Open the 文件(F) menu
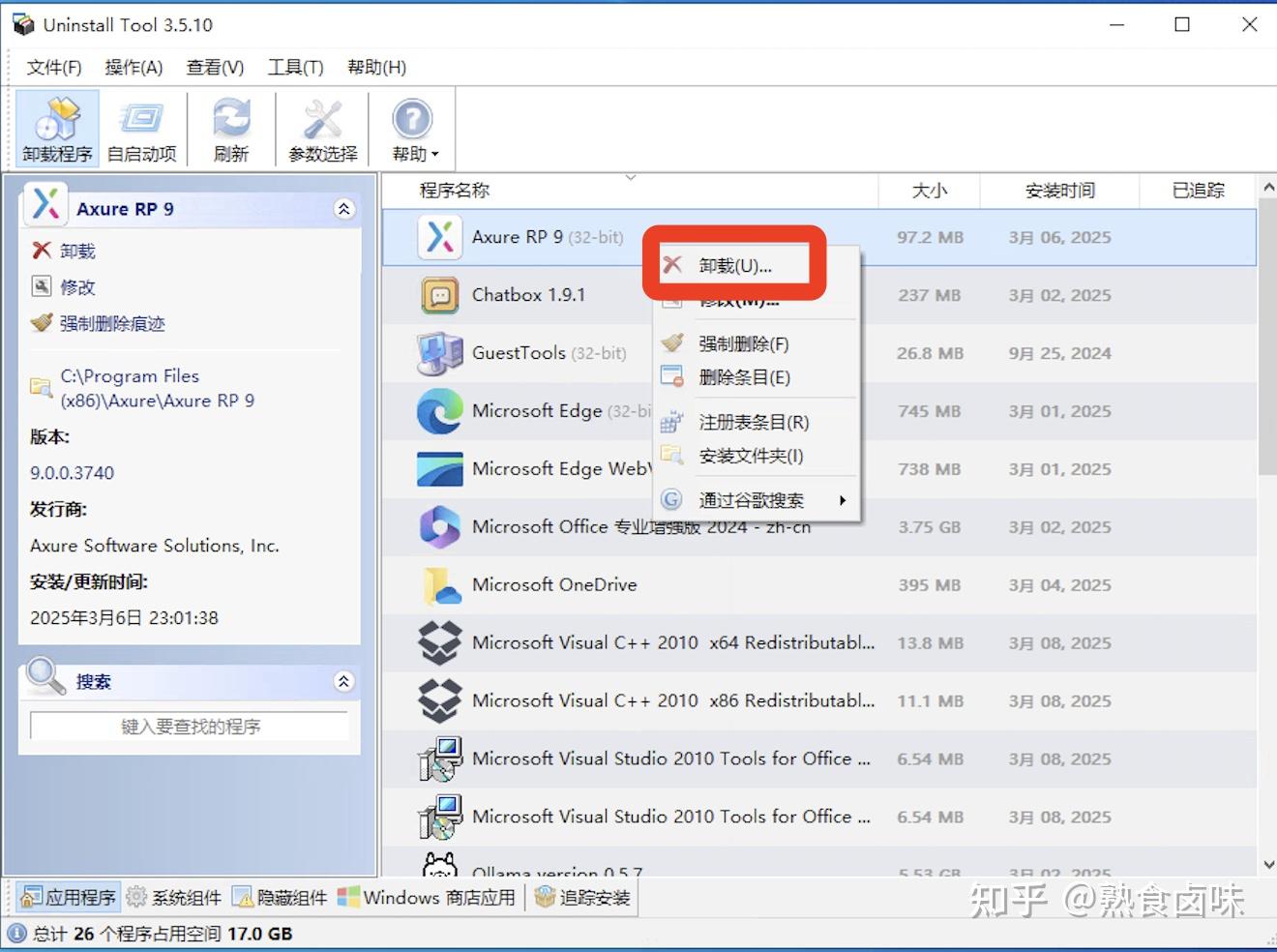Viewport: 1277px width, 952px height. [x=54, y=67]
